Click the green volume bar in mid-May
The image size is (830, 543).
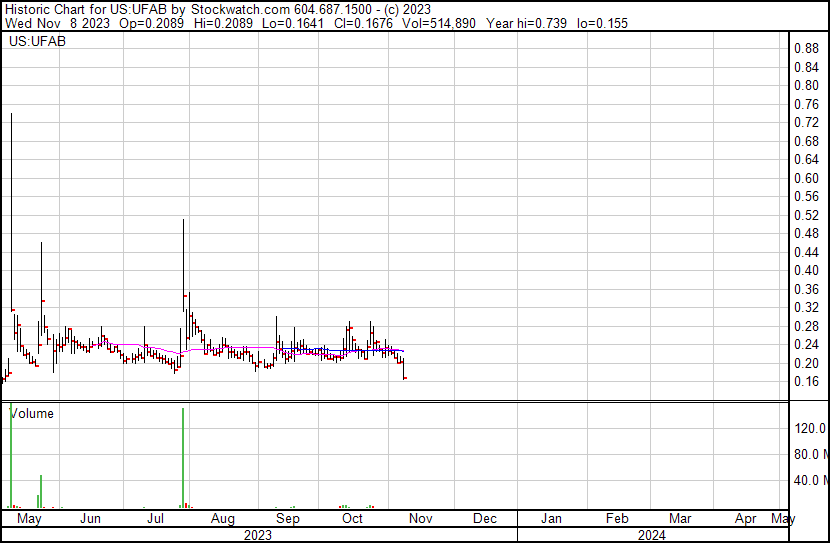[41, 492]
